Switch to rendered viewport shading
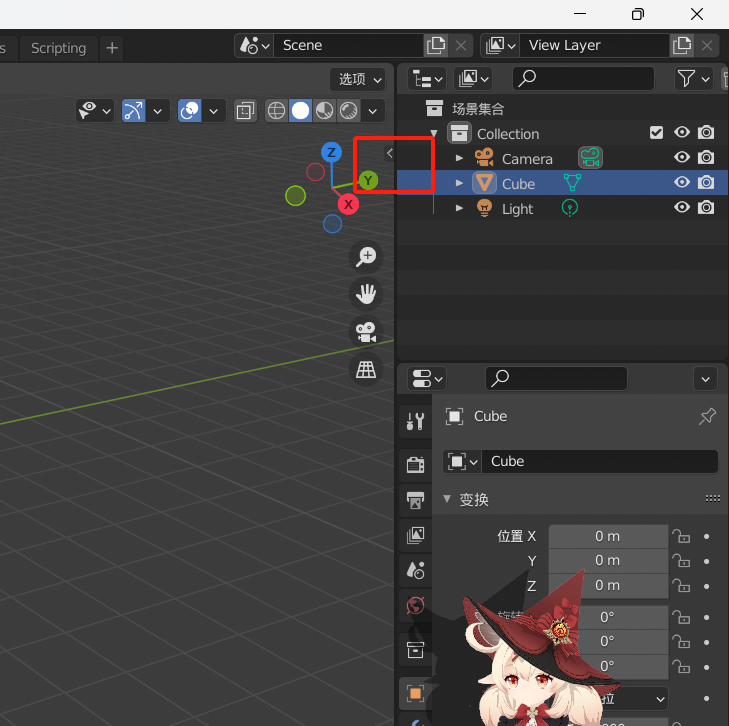 349,111
